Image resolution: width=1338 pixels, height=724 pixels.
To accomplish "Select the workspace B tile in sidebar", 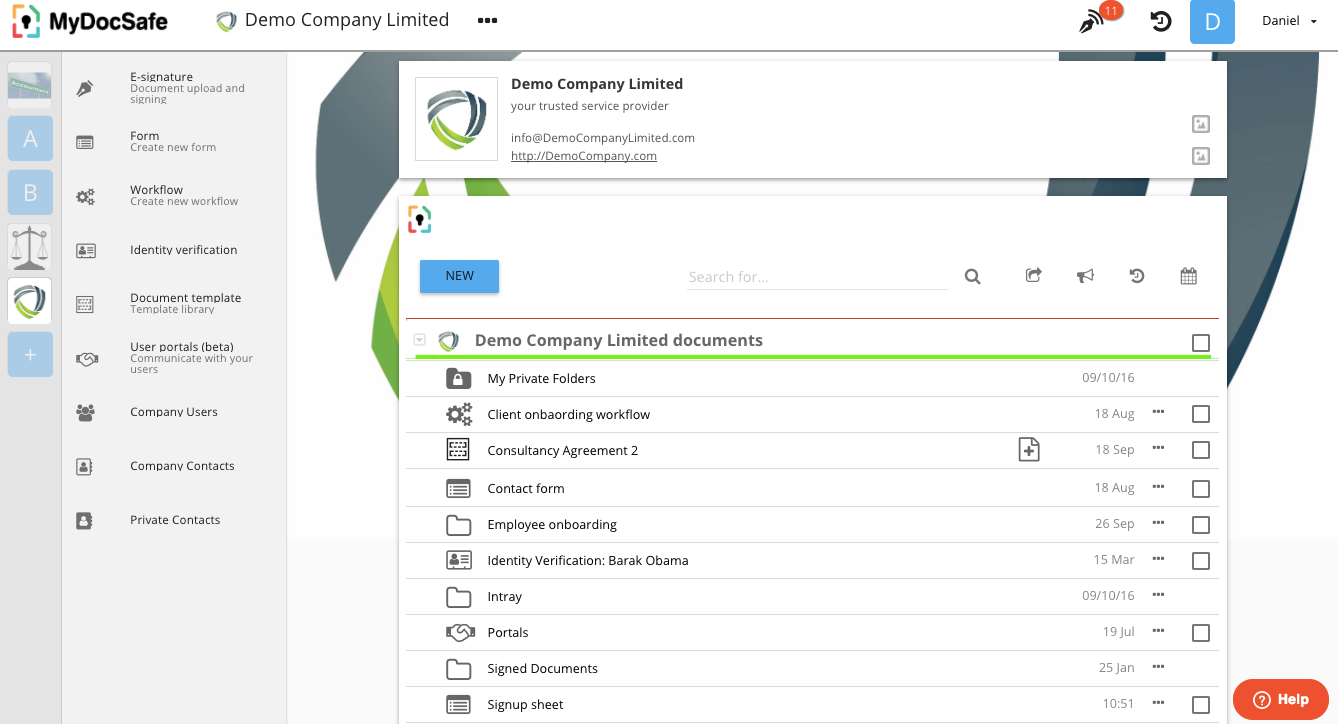I will 30,192.
